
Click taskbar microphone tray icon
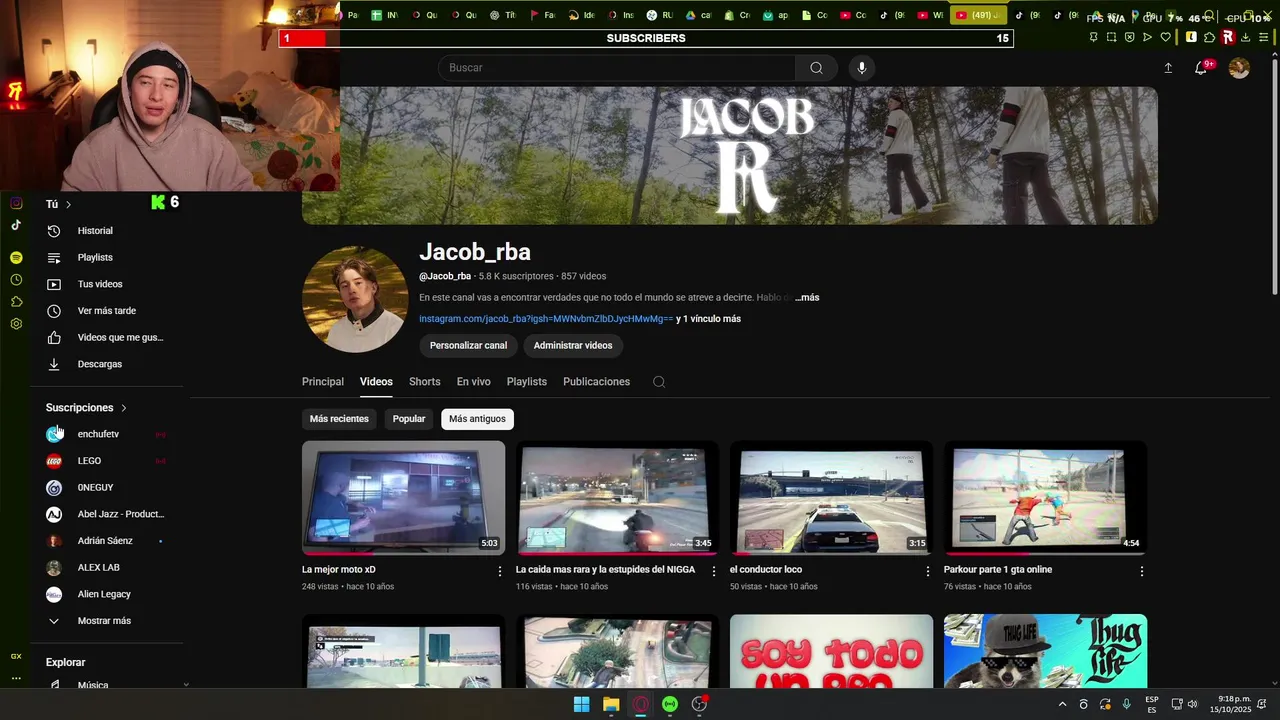tap(1127, 704)
